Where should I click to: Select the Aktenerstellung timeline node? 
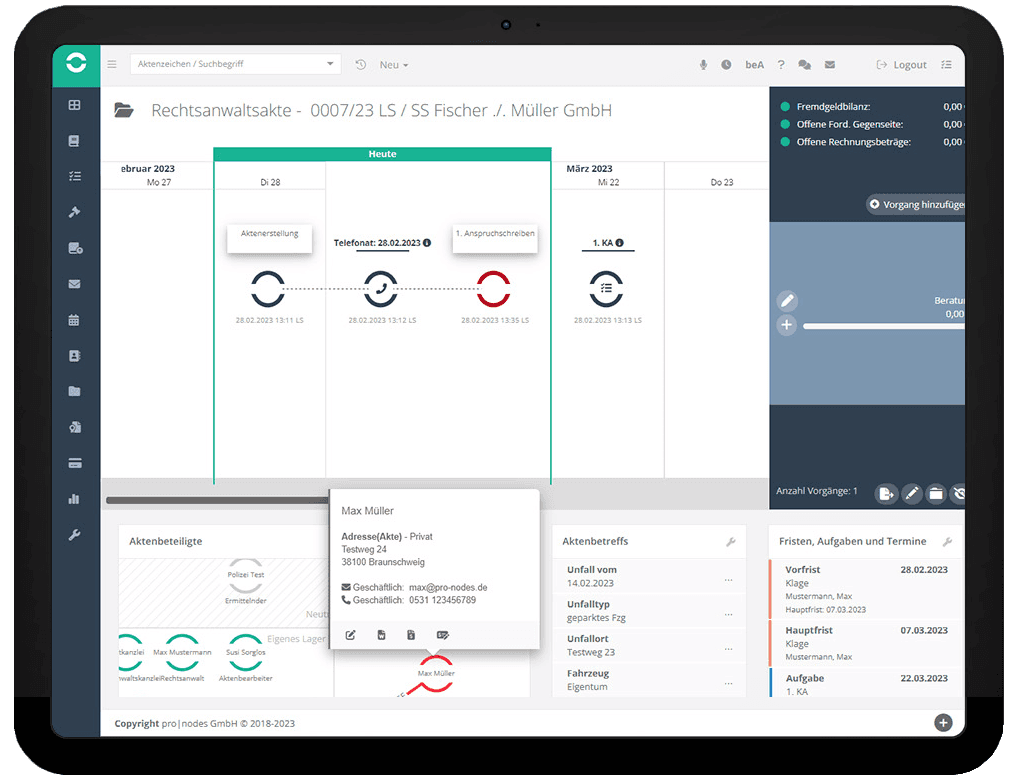tap(268, 288)
